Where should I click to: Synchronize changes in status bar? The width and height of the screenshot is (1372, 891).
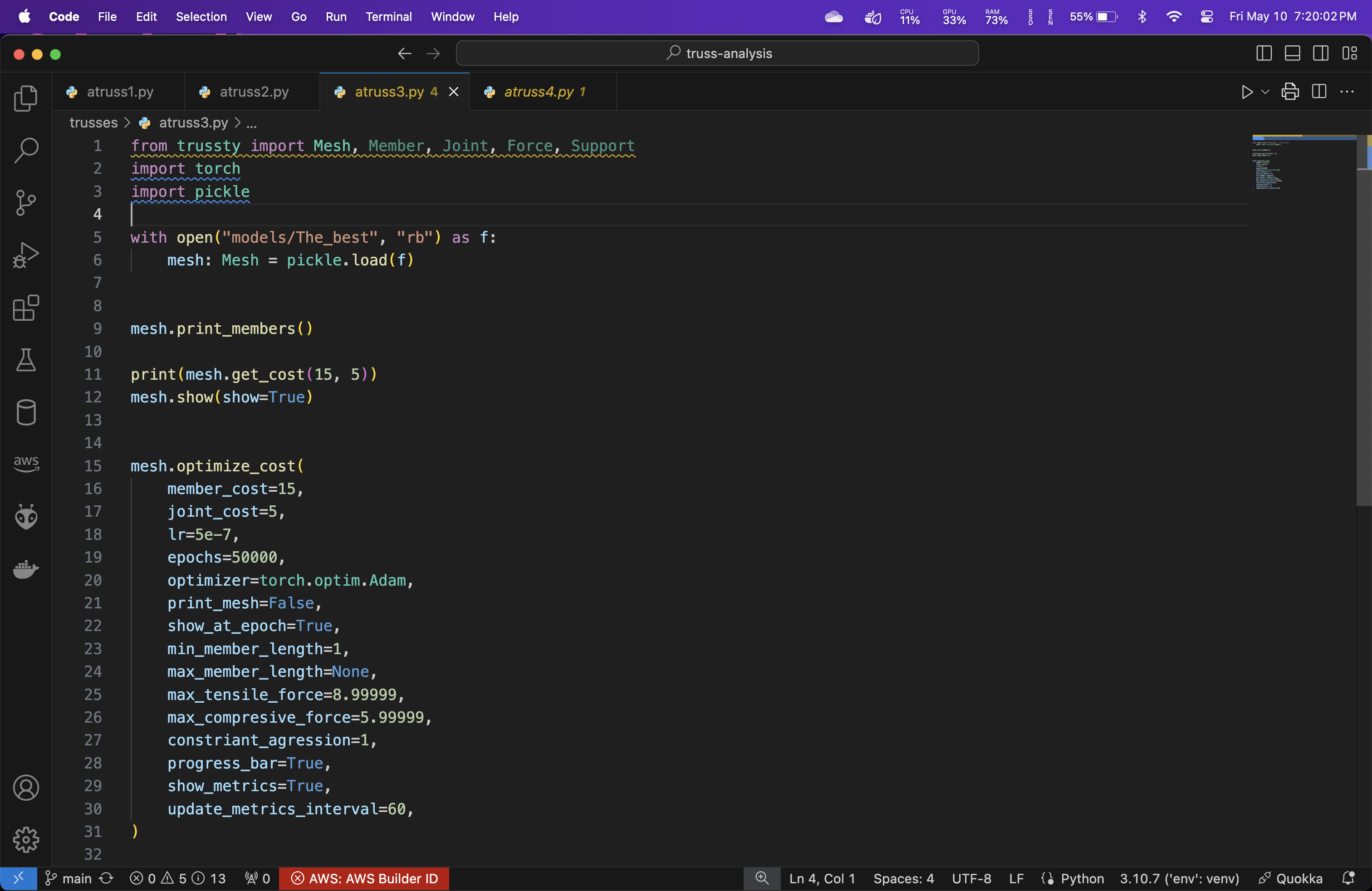coord(106,879)
